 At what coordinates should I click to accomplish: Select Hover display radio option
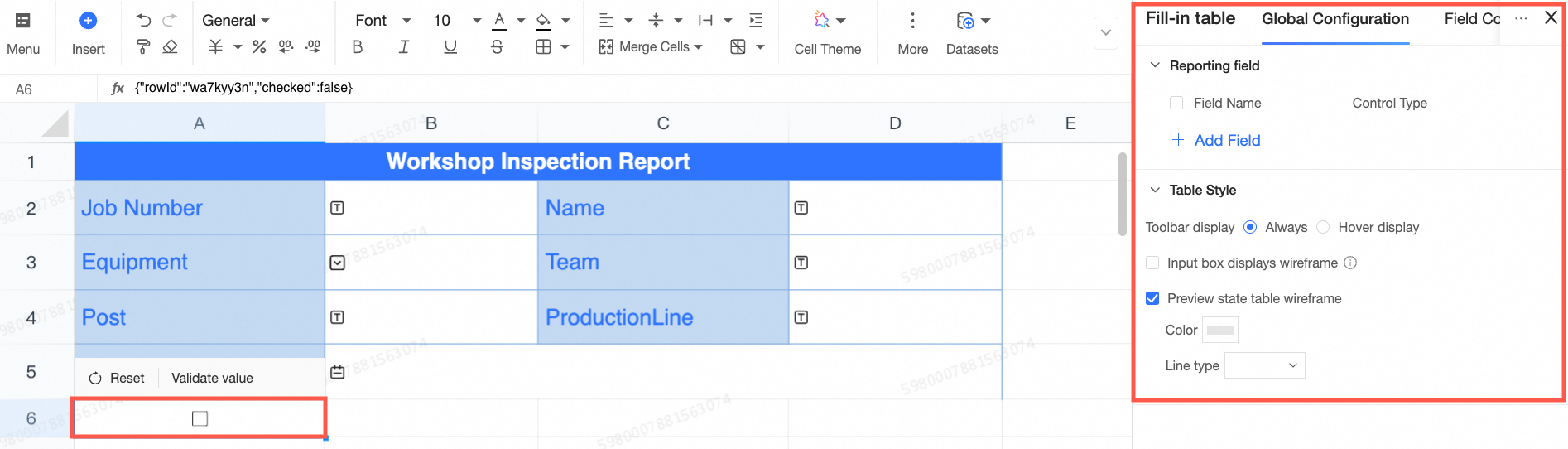tap(1323, 227)
